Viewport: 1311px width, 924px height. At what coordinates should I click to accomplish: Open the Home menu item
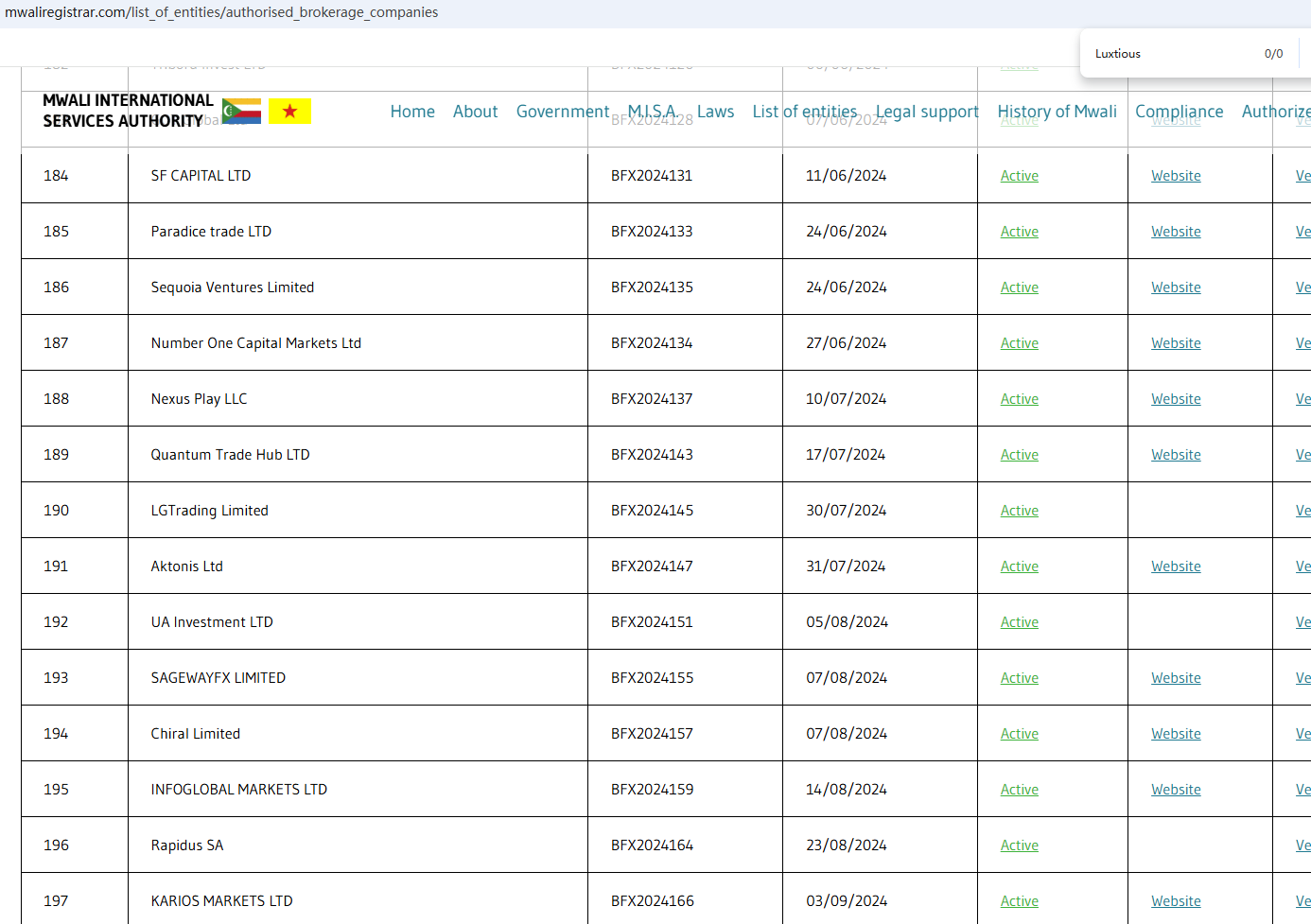[x=412, y=112]
